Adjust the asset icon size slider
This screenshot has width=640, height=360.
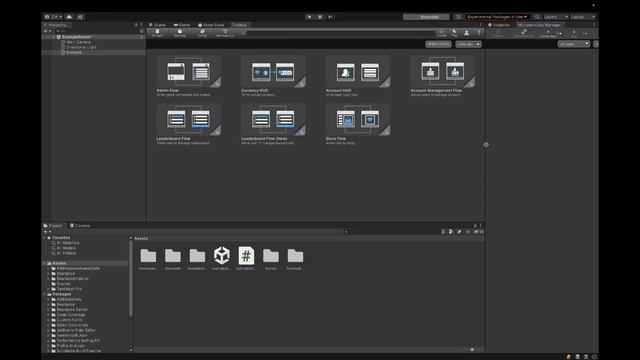(472, 349)
